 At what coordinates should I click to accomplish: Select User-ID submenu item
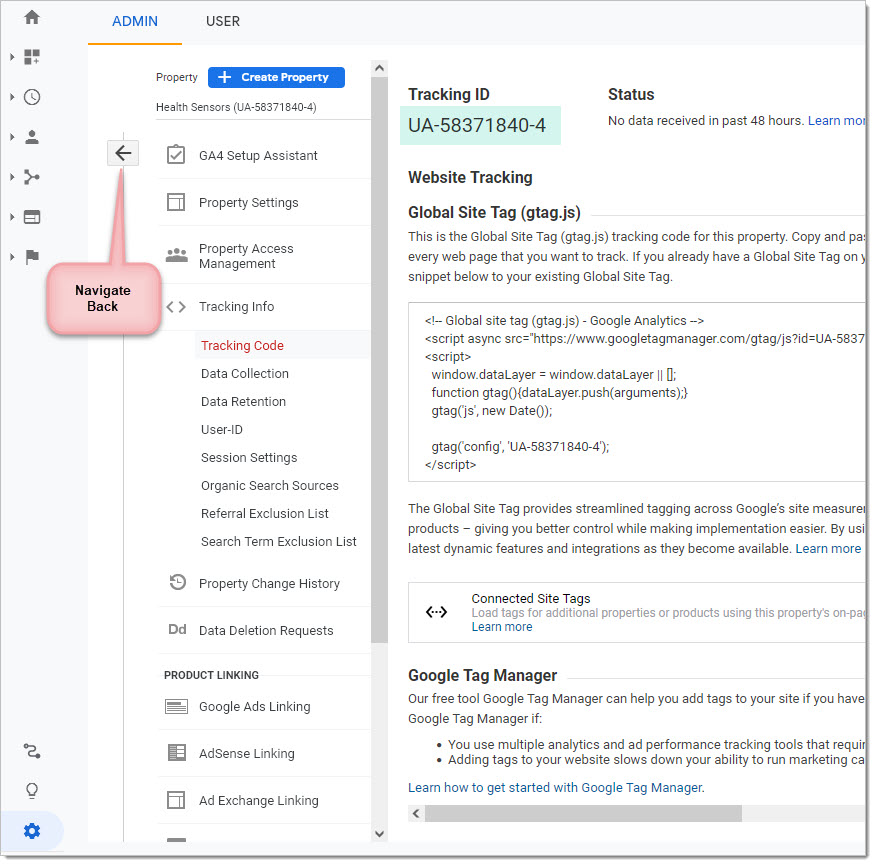coord(222,430)
